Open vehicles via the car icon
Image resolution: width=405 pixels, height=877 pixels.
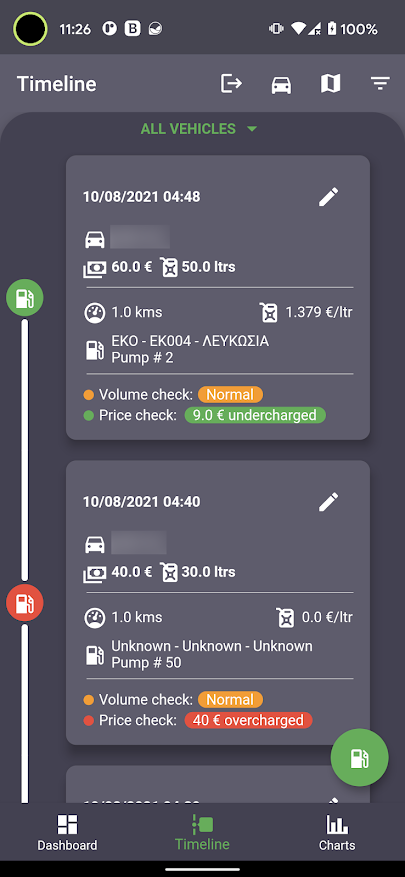click(281, 84)
